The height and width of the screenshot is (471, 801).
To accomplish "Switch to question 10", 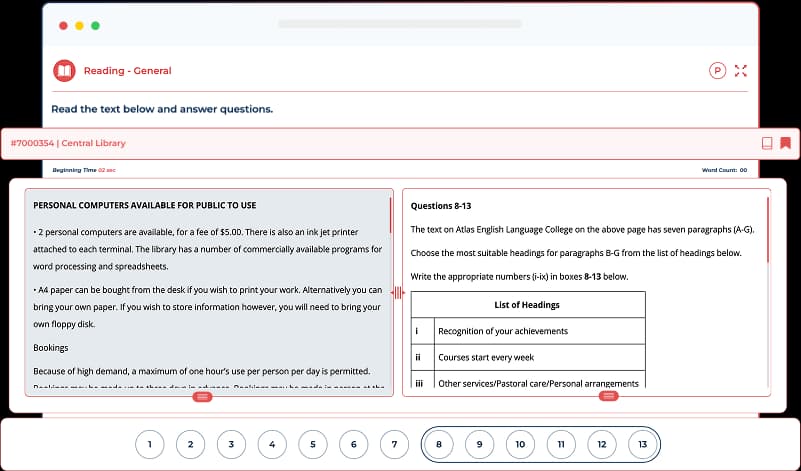I will 520,444.
